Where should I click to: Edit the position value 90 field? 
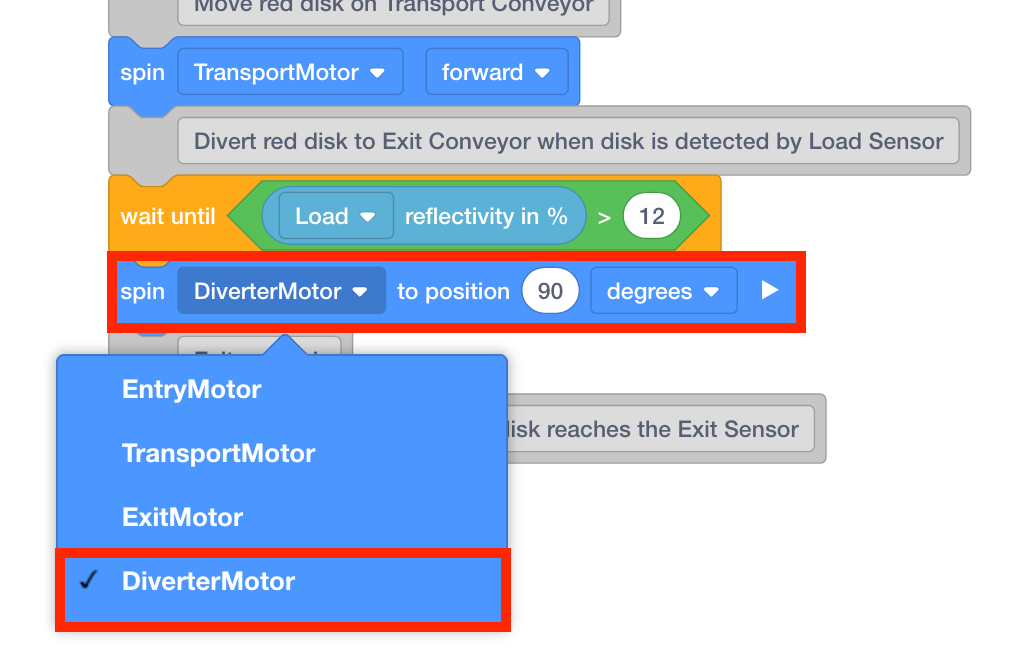pyautogui.click(x=550, y=292)
